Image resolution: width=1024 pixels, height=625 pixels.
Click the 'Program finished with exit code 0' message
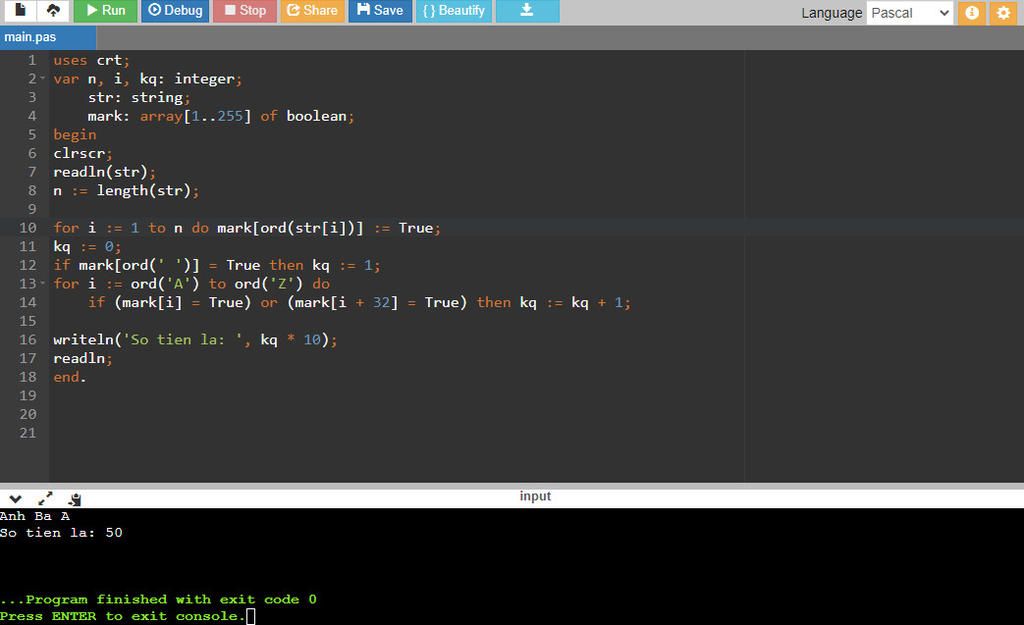158,599
